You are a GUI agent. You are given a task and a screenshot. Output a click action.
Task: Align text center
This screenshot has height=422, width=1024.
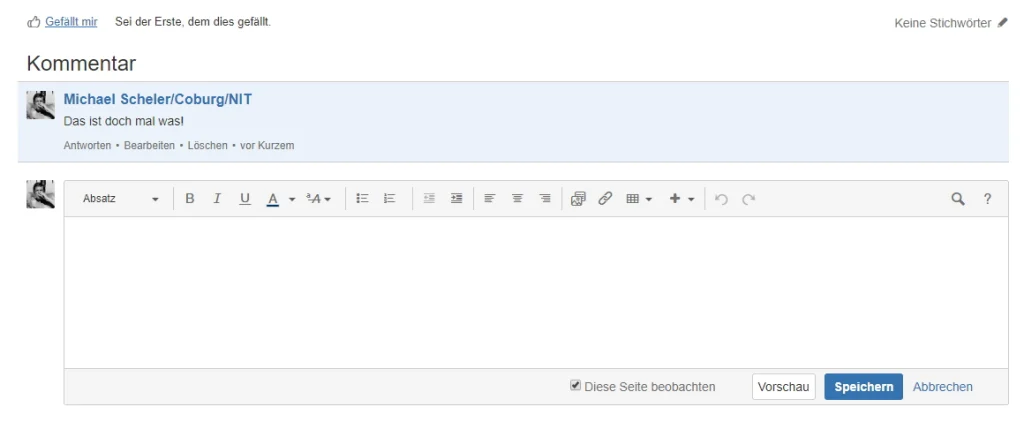click(517, 199)
